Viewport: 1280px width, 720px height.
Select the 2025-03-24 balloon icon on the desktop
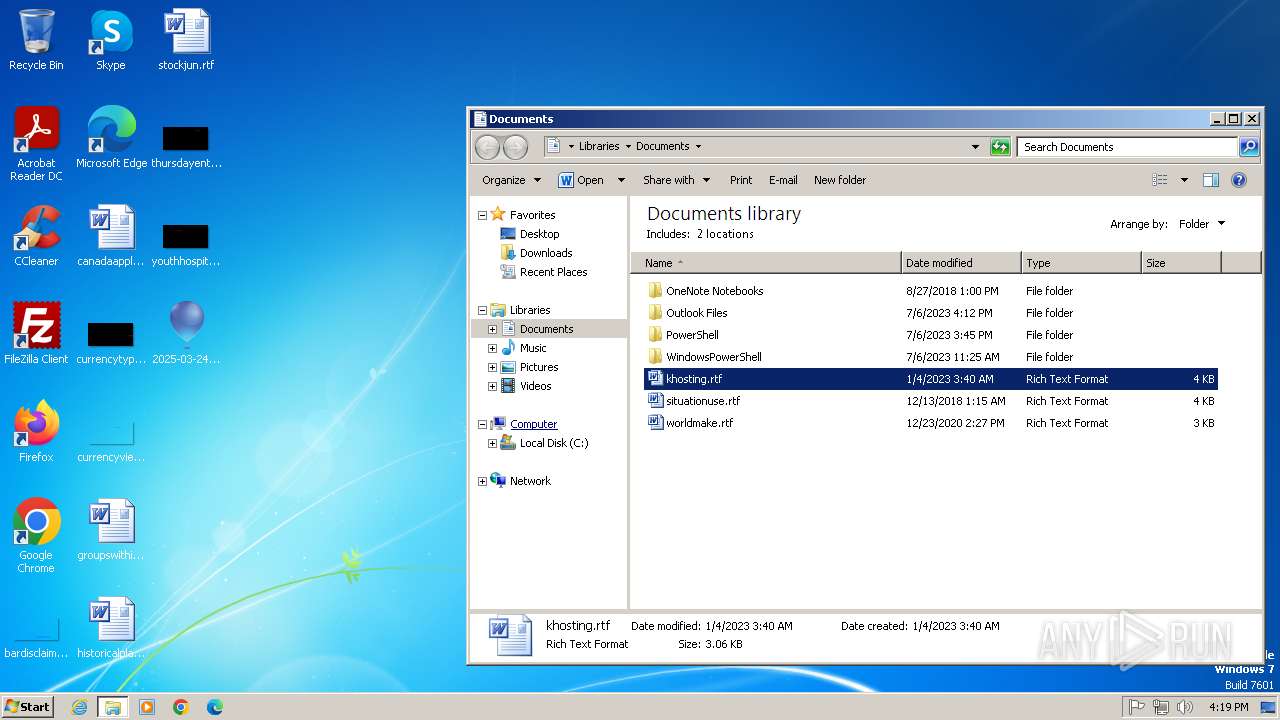click(186, 334)
